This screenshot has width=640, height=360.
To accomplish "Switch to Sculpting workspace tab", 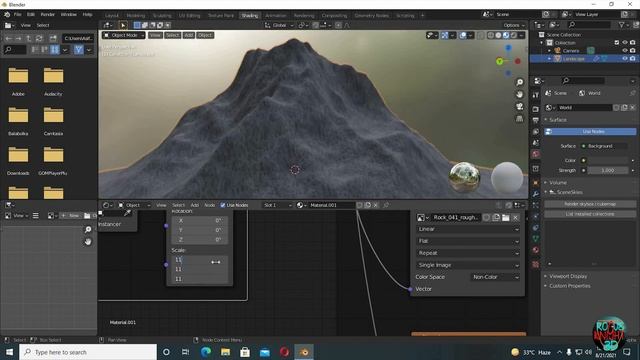I will click(x=162, y=16).
